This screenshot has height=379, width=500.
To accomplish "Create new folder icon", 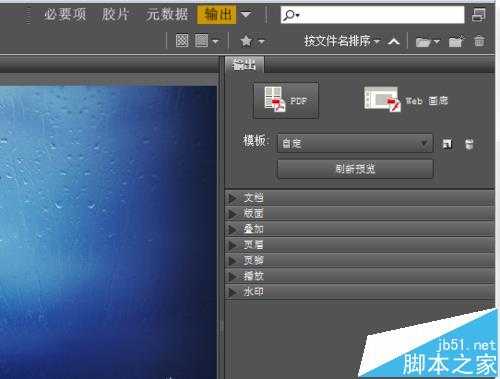I will click(456, 42).
